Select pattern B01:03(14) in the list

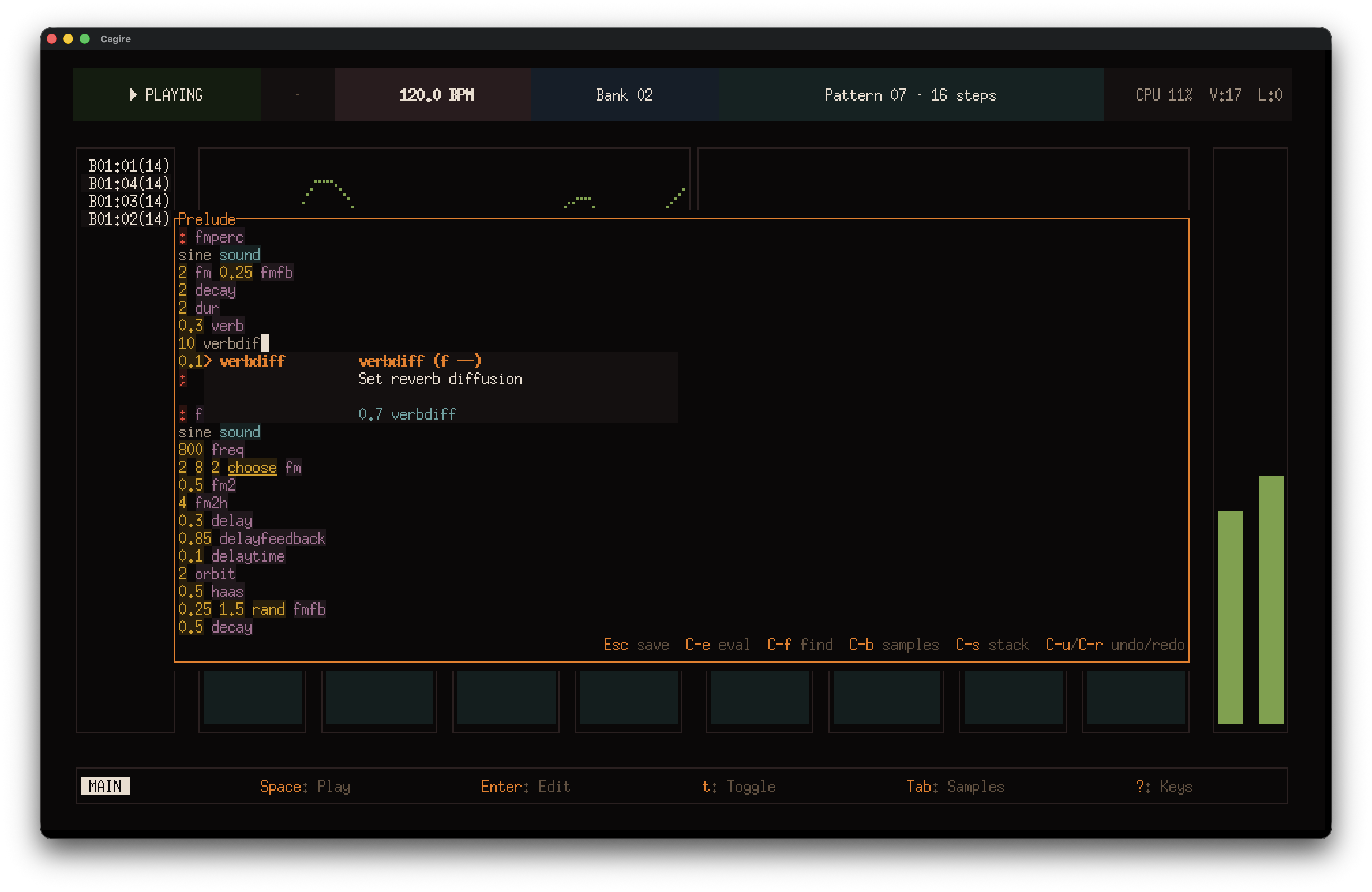pyautogui.click(x=128, y=201)
